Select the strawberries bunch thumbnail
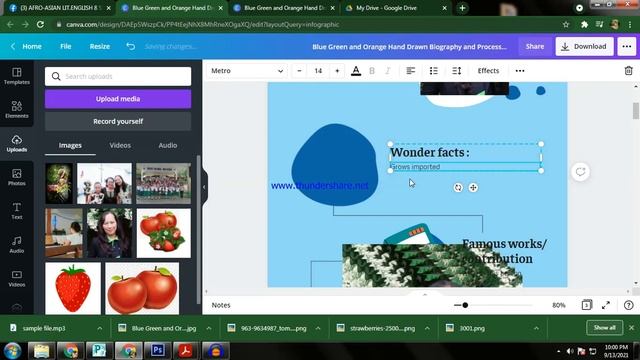The image size is (640, 360). coord(164,233)
